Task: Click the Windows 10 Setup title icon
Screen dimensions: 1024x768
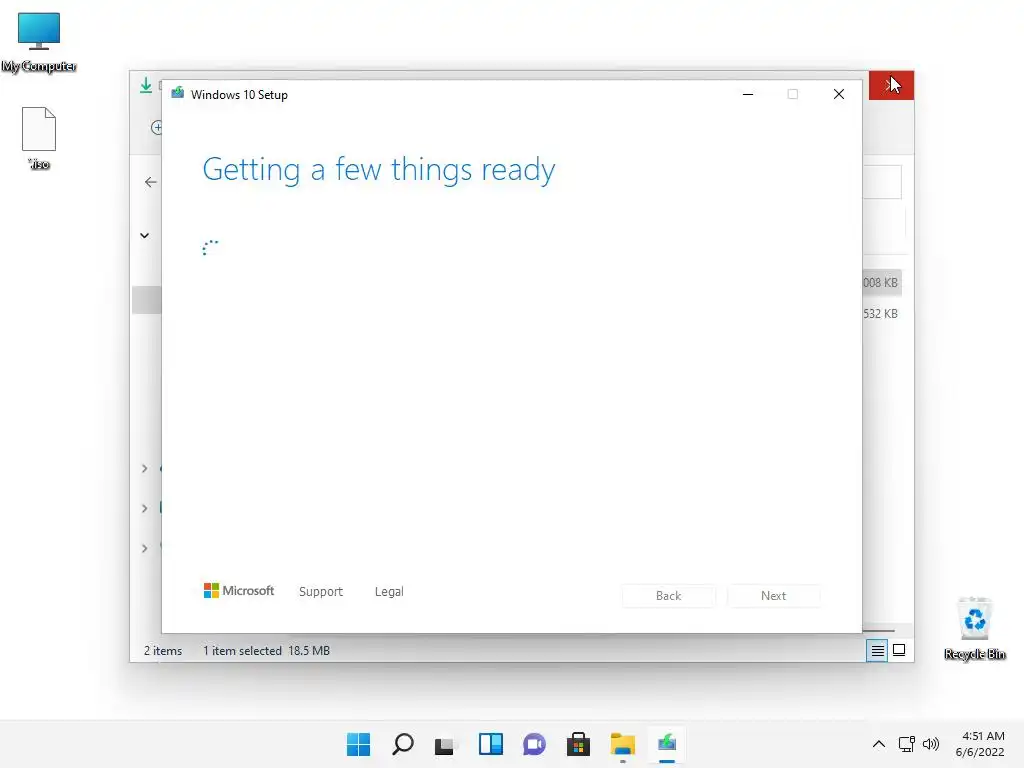Action: point(178,93)
